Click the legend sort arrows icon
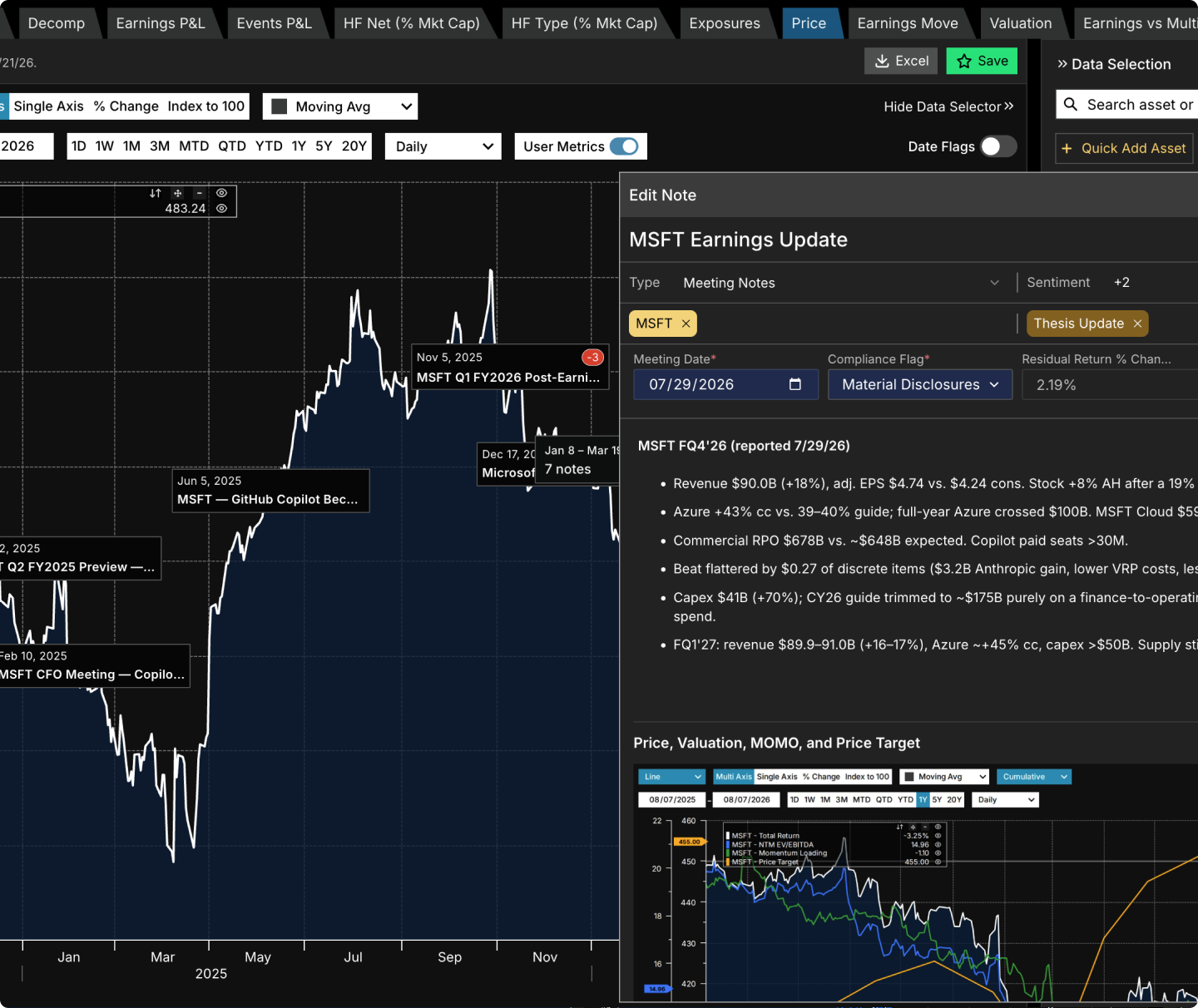This screenshot has height=1008, width=1198. [x=155, y=193]
